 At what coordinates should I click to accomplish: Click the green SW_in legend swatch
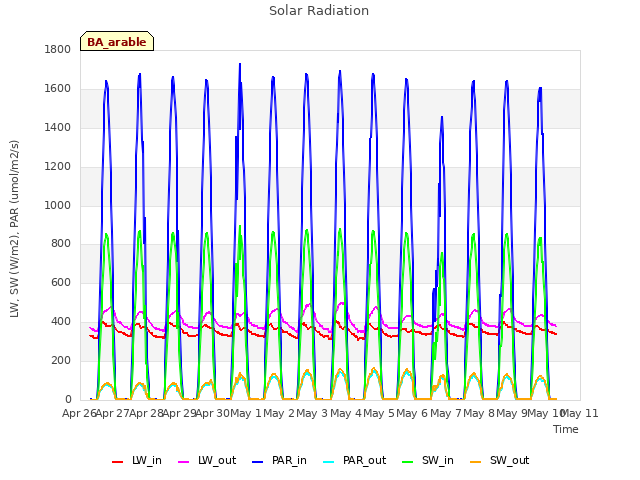click(x=408, y=462)
